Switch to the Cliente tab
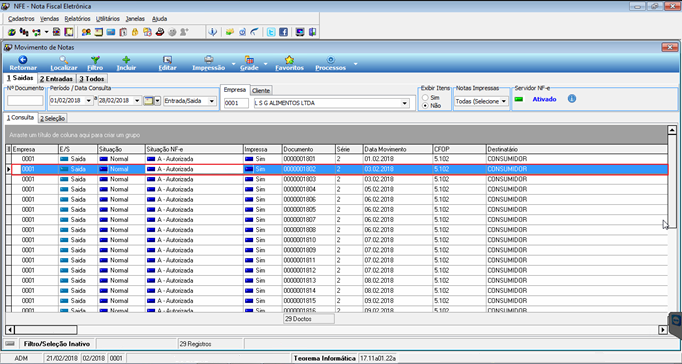This screenshot has width=682, height=364. [261, 90]
